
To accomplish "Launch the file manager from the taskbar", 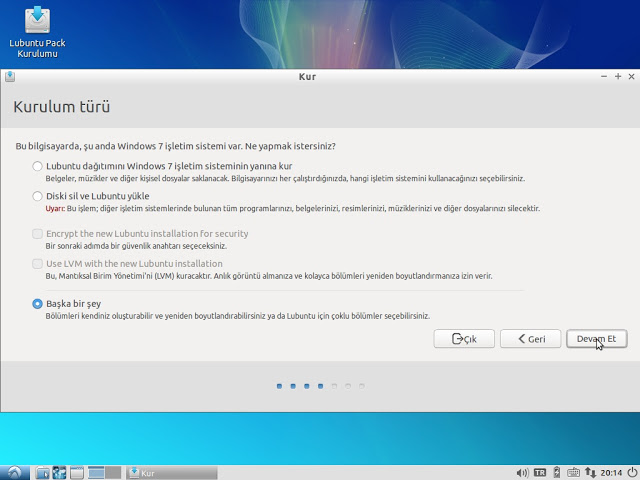I will click(x=43, y=472).
